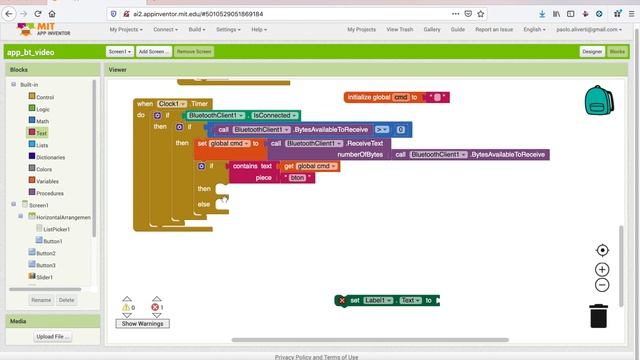Image resolution: width=640 pixels, height=360 pixels.
Task: Collapse the HorizontalArrangement tree node
Action: point(21,216)
